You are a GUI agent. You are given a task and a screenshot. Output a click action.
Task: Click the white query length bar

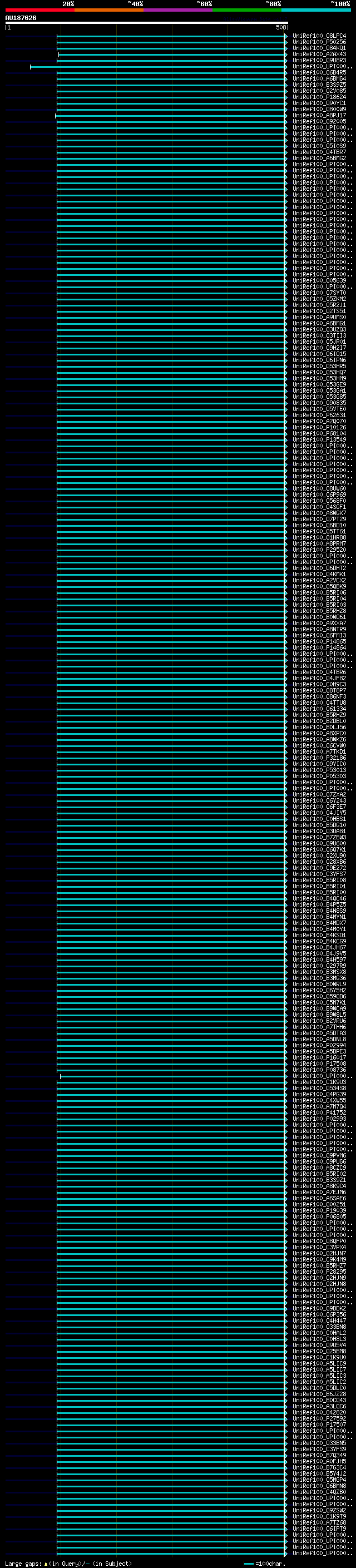point(147,23)
